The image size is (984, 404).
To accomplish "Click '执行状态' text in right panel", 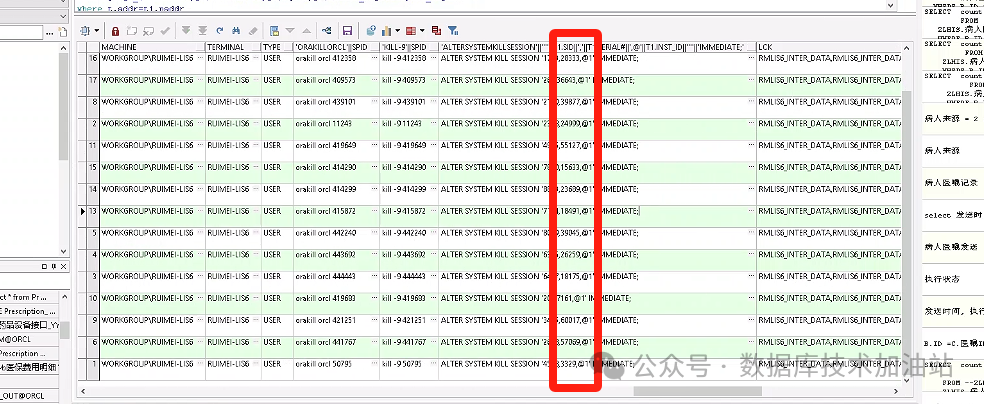I will click(942, 280).
